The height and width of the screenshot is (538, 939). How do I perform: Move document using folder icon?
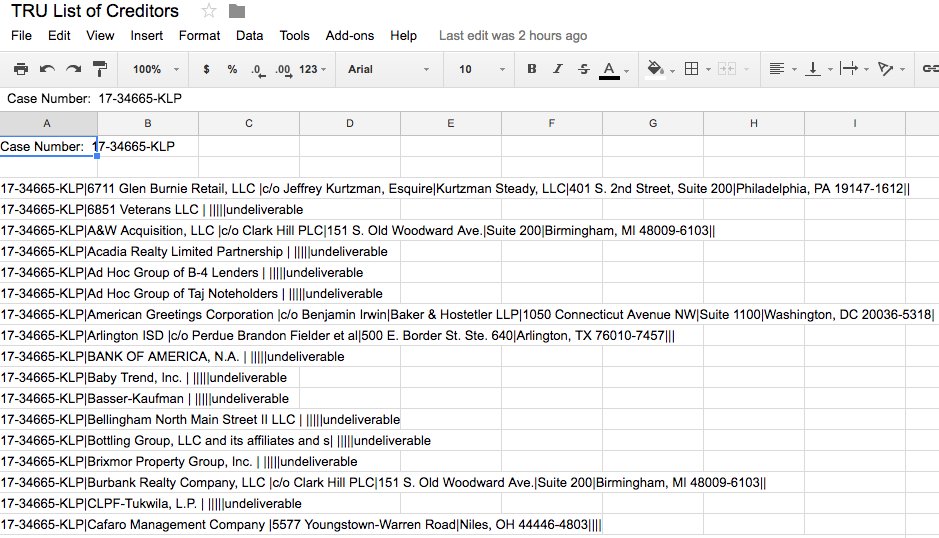pos(237,11)
